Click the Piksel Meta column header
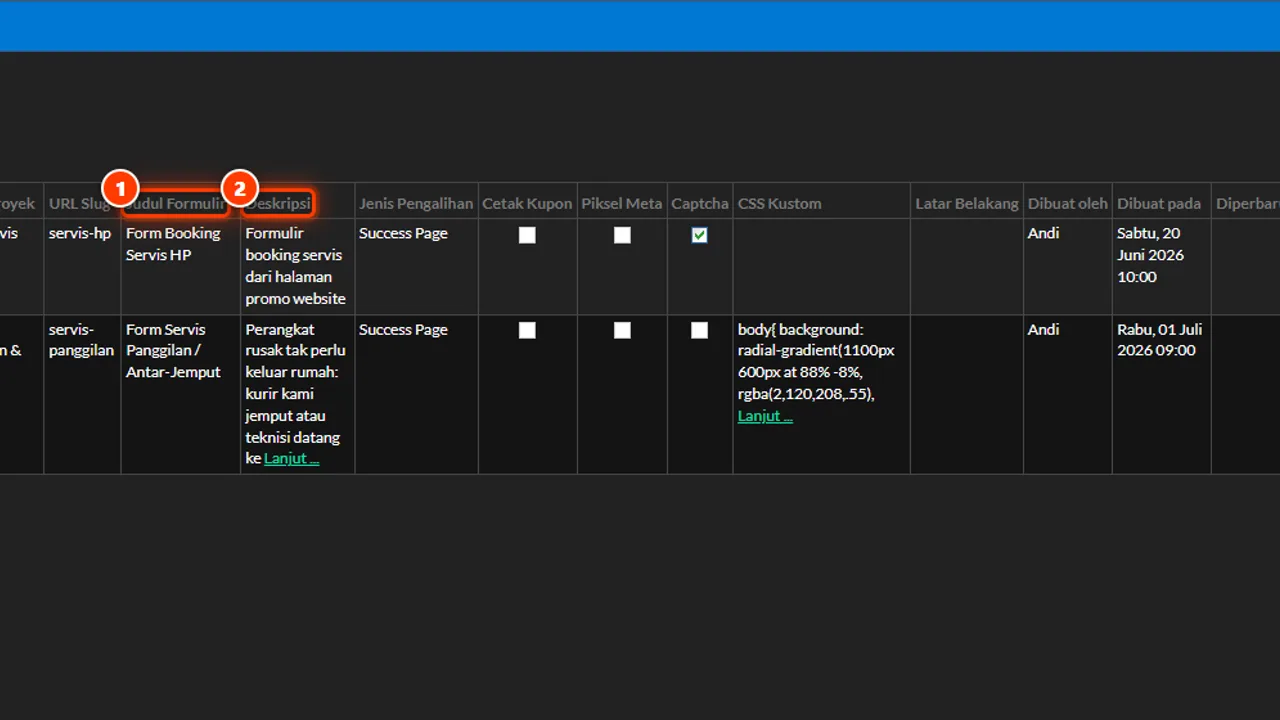1280x720 pixels. [x=622, y=203]
